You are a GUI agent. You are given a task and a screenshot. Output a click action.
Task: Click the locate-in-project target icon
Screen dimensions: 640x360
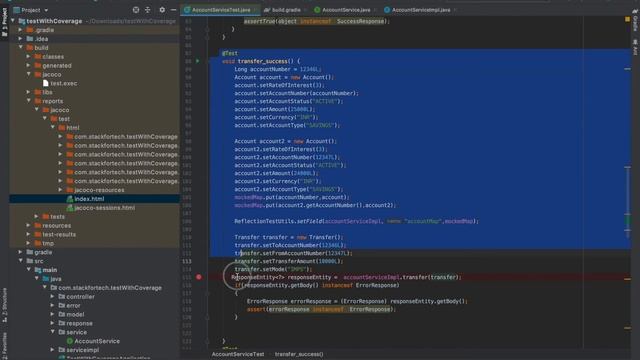click(x=136, y=10)
